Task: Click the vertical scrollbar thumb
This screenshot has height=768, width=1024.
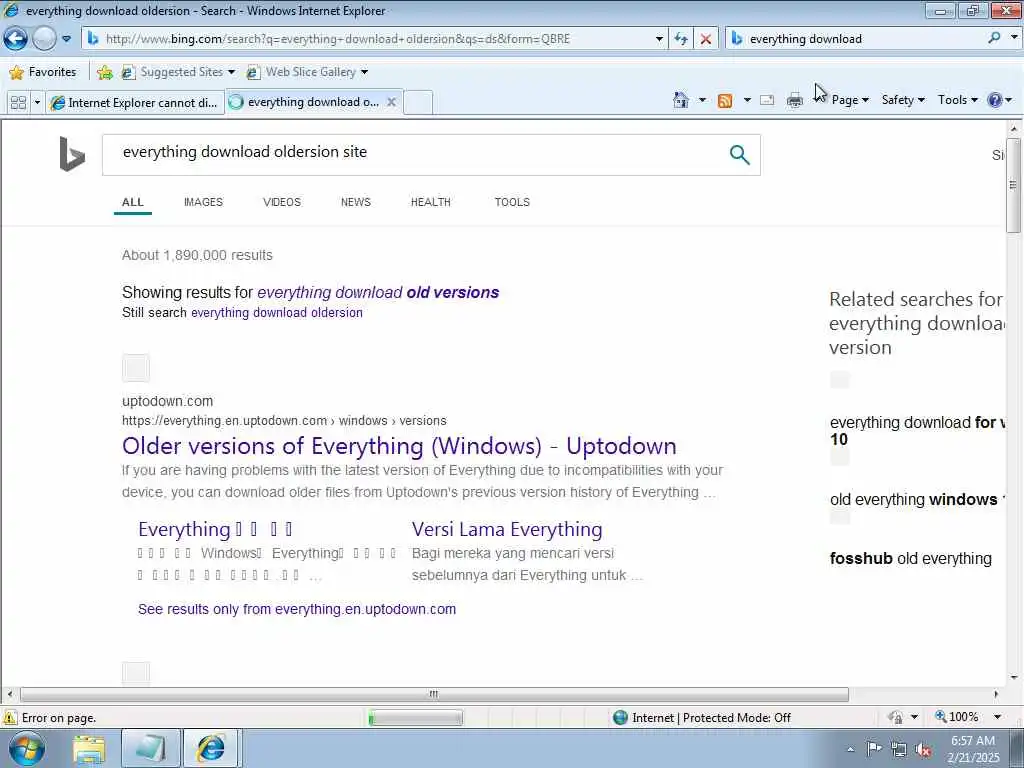Action: pos(1014,185)
